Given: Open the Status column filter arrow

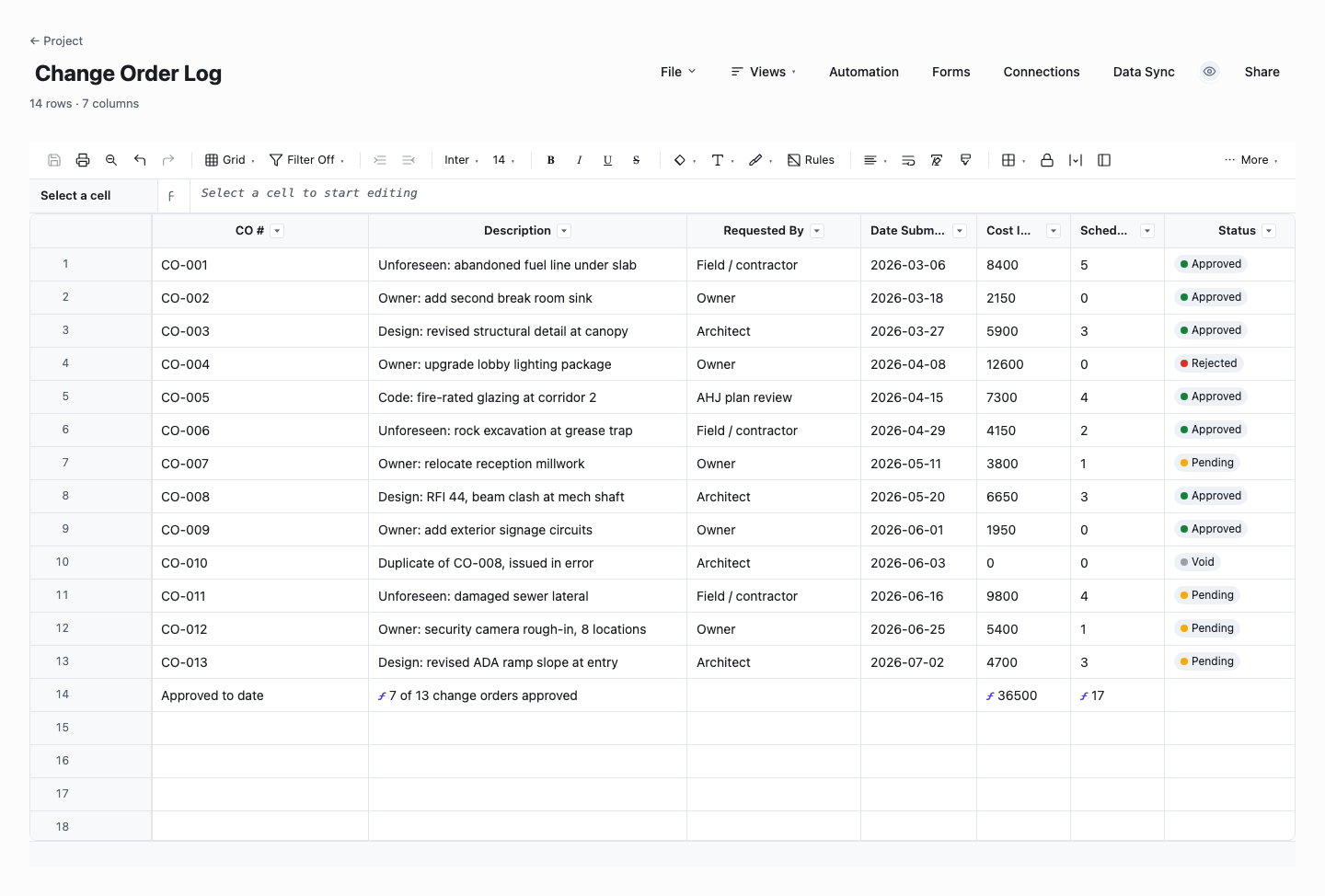Looking at the screenshot, I should (x=1270, y=231).
